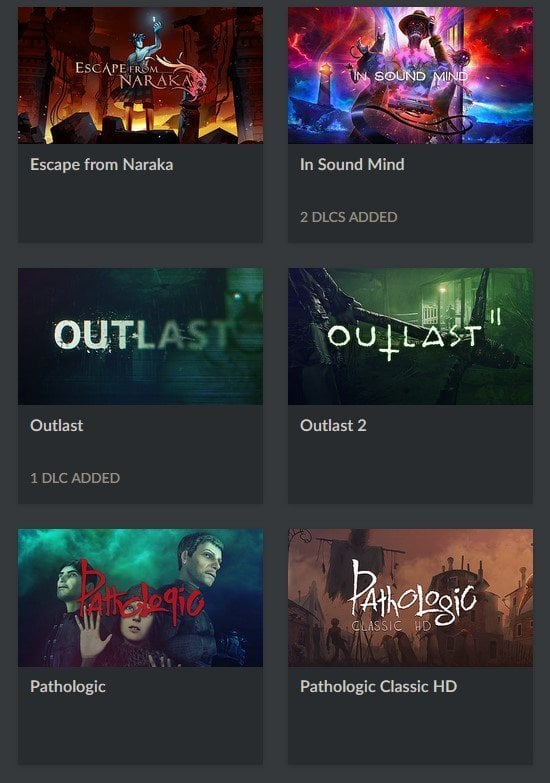550x783 pixels.
Task: Click the Escape from Naraka title text
Action: tap(101, 164)
